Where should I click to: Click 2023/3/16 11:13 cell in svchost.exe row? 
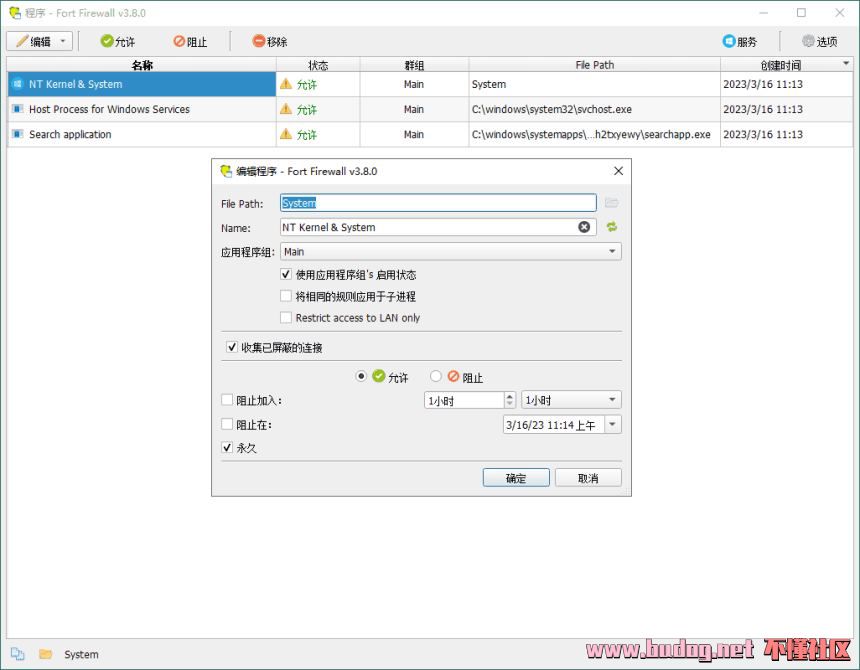coord(787,109)
